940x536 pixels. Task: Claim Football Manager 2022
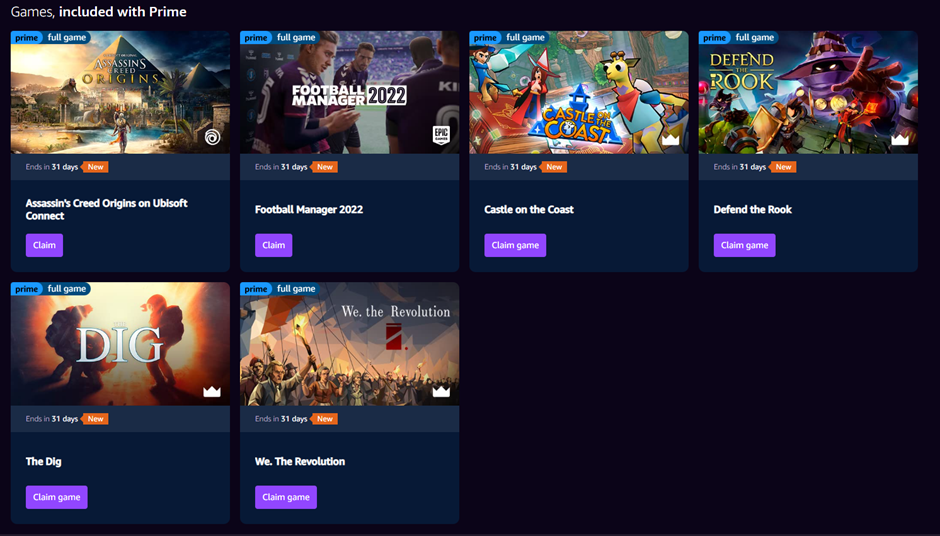pos(273,245)
